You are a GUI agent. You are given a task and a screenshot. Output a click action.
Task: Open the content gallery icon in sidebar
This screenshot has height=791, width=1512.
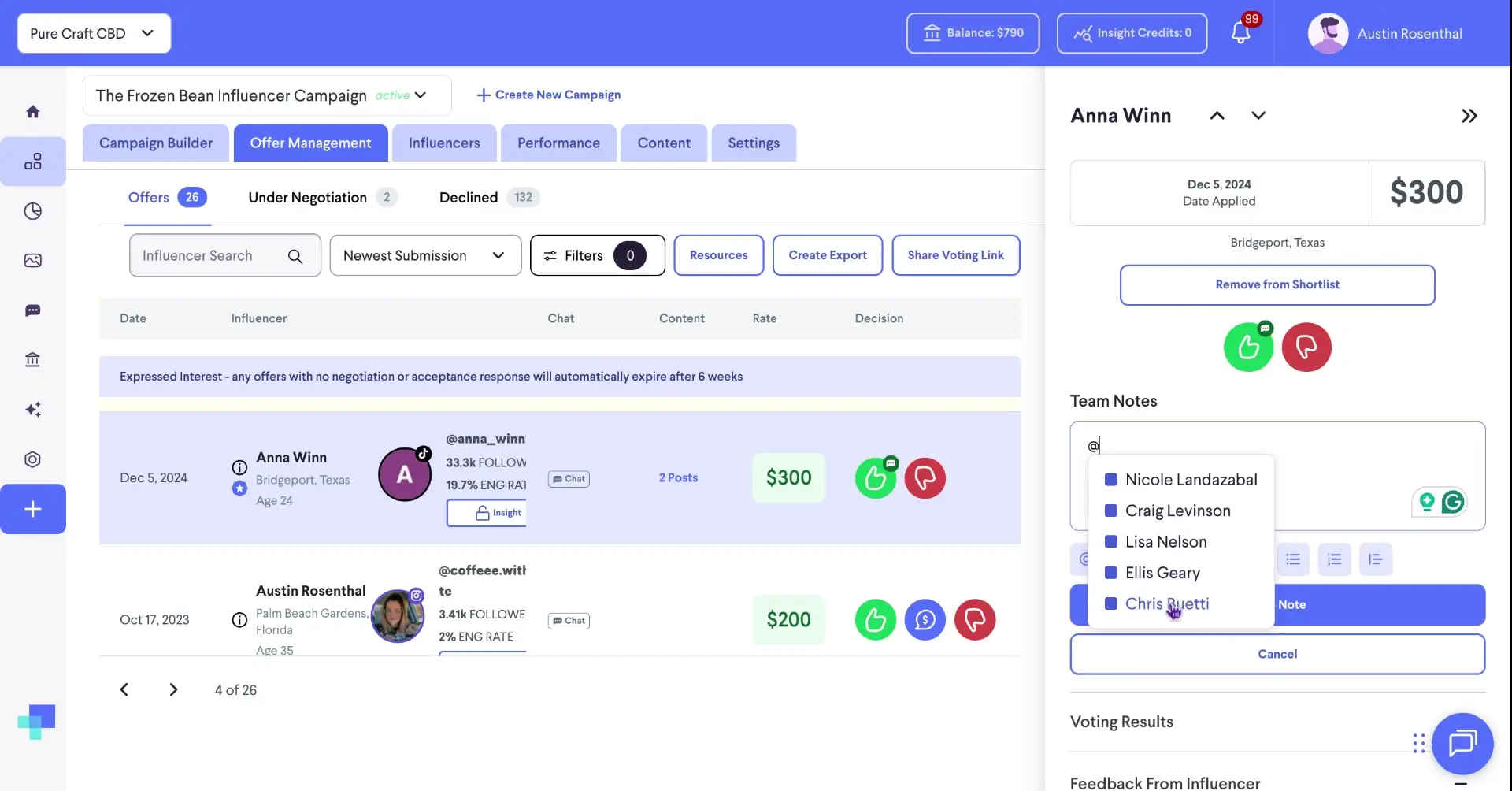click(33, 260)
